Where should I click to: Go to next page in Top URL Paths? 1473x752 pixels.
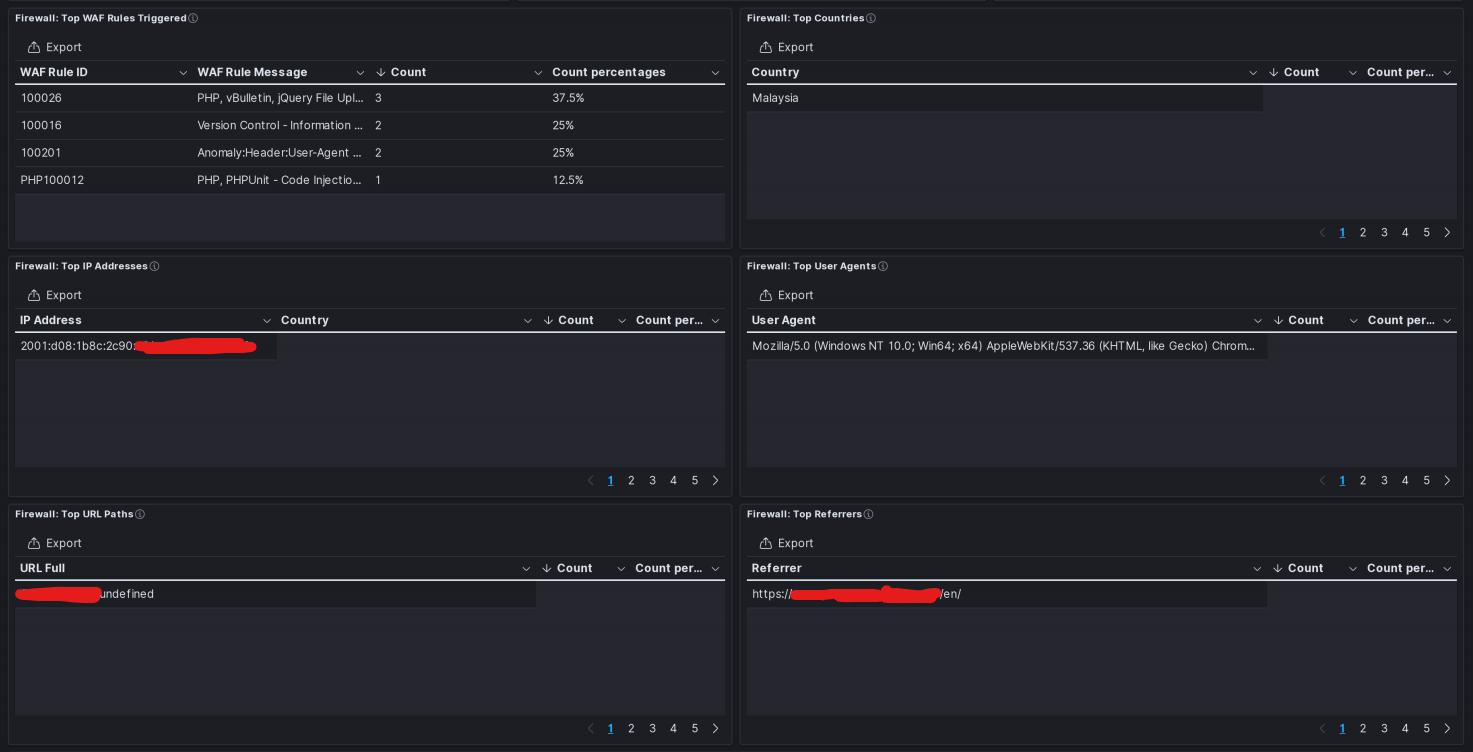pyautogui.click(x=715, y=728)
